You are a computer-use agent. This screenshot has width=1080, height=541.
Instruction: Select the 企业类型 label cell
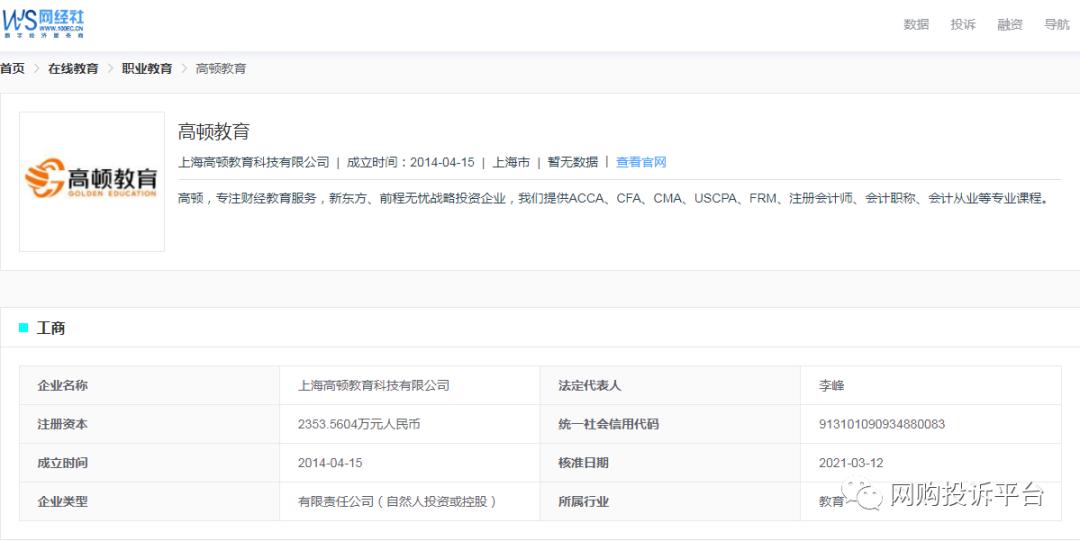(x=149, y=501)
